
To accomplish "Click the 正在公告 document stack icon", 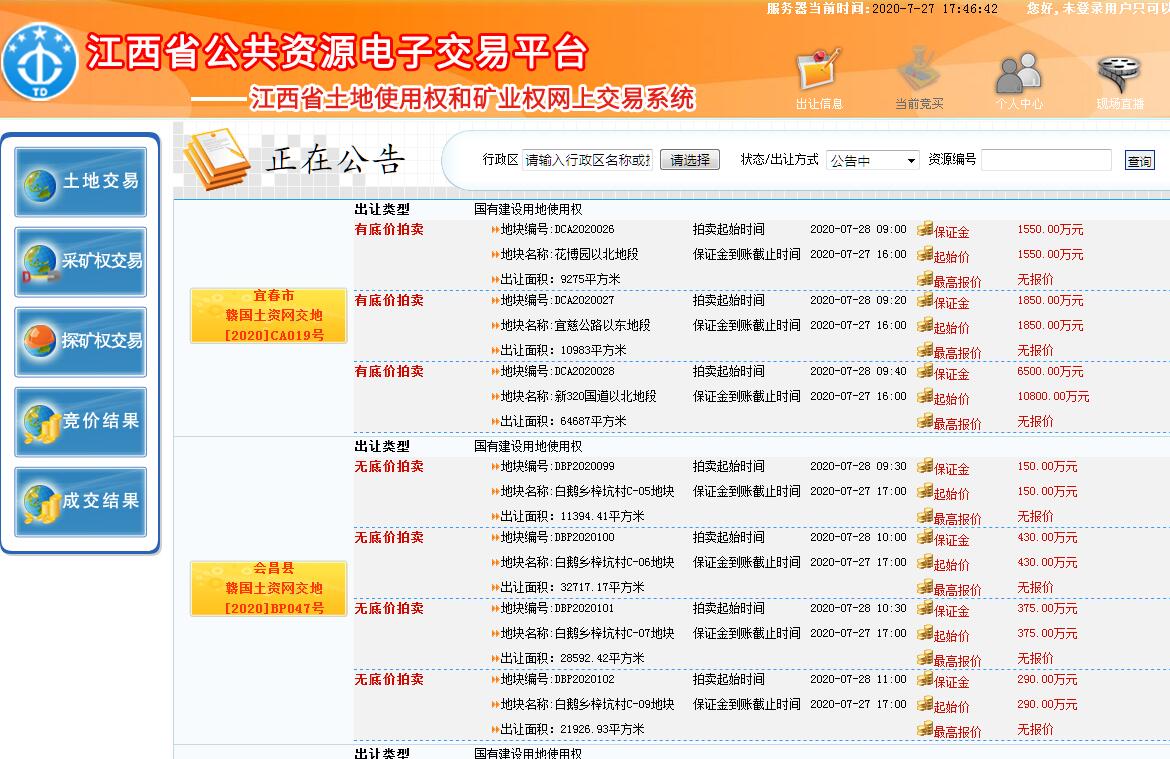I will (x=216, y=158).
